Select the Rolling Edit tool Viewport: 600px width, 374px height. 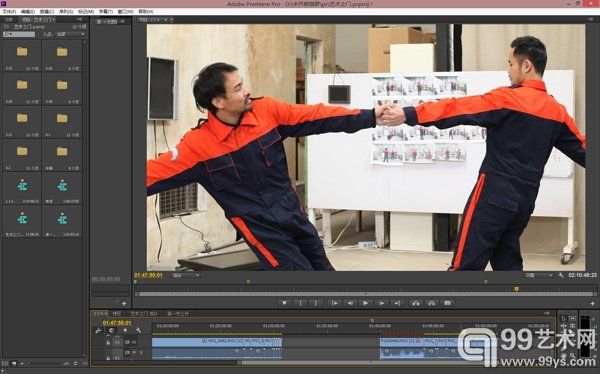572,326
